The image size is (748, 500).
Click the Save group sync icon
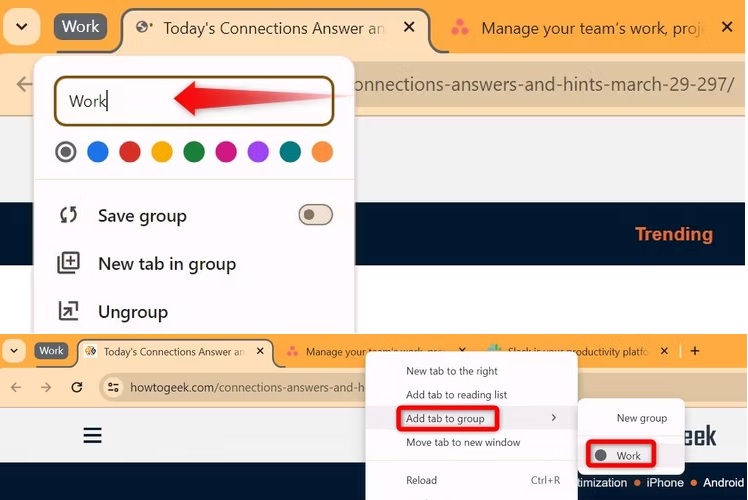point(68,216)
